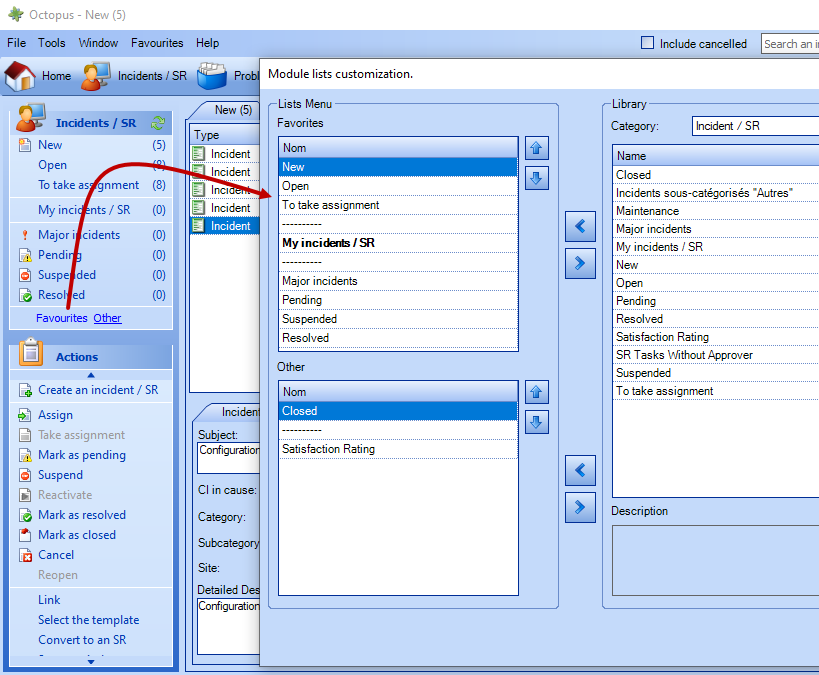Move Favorites item up with arrow
Viewport: 819px width, 675px height.
(x=536, y=148)
